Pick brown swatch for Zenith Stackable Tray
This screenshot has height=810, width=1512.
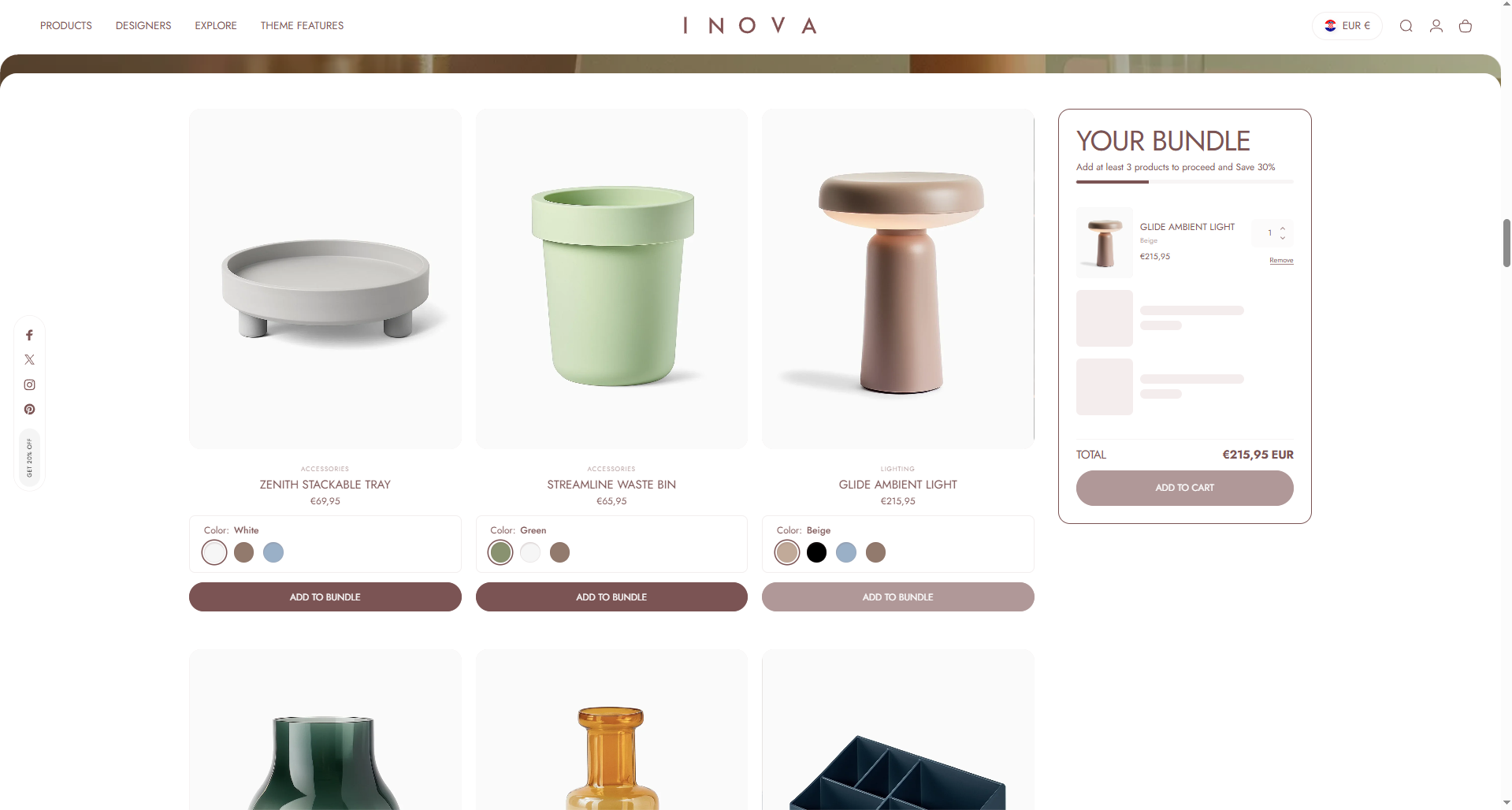click(x=244, y=552)
